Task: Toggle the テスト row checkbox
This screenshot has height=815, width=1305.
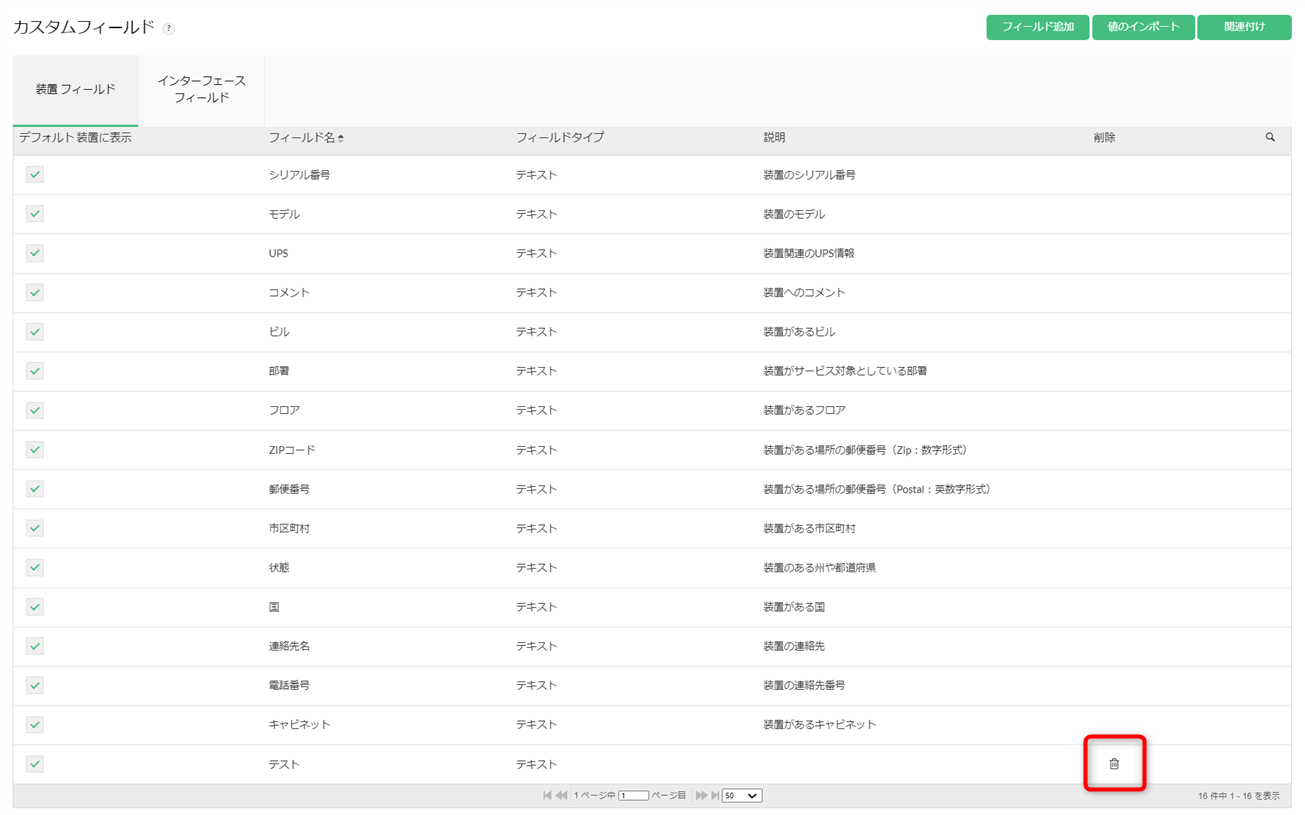Action: click(35, 764)
